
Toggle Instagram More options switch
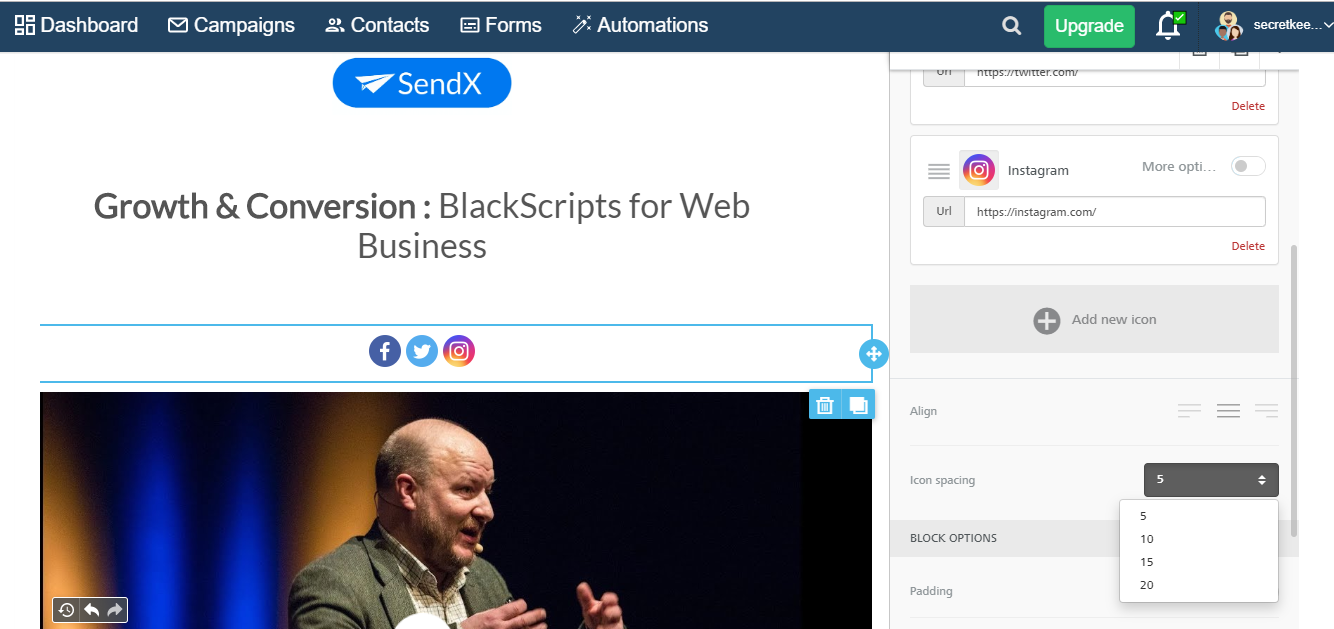(1248, 166)
